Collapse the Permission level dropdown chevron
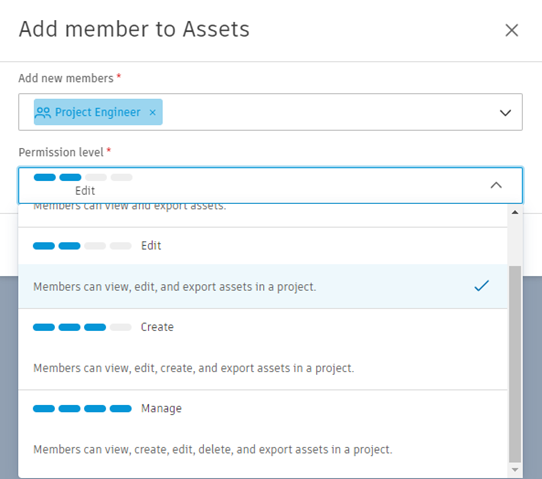The height and width of the screenshot is (479, 542). [496, 185]
